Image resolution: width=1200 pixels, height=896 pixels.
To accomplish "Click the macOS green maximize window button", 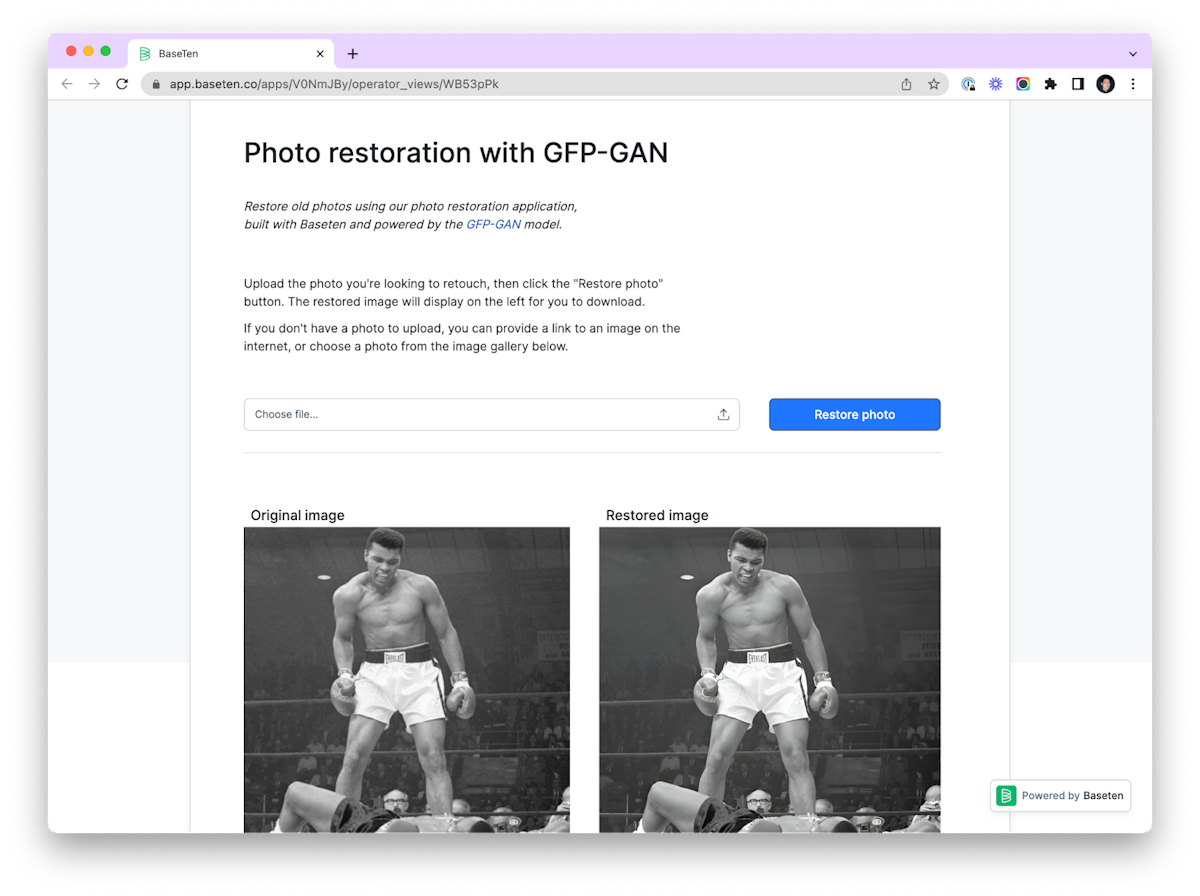I will pyautogui.click(x=105, y=51).
